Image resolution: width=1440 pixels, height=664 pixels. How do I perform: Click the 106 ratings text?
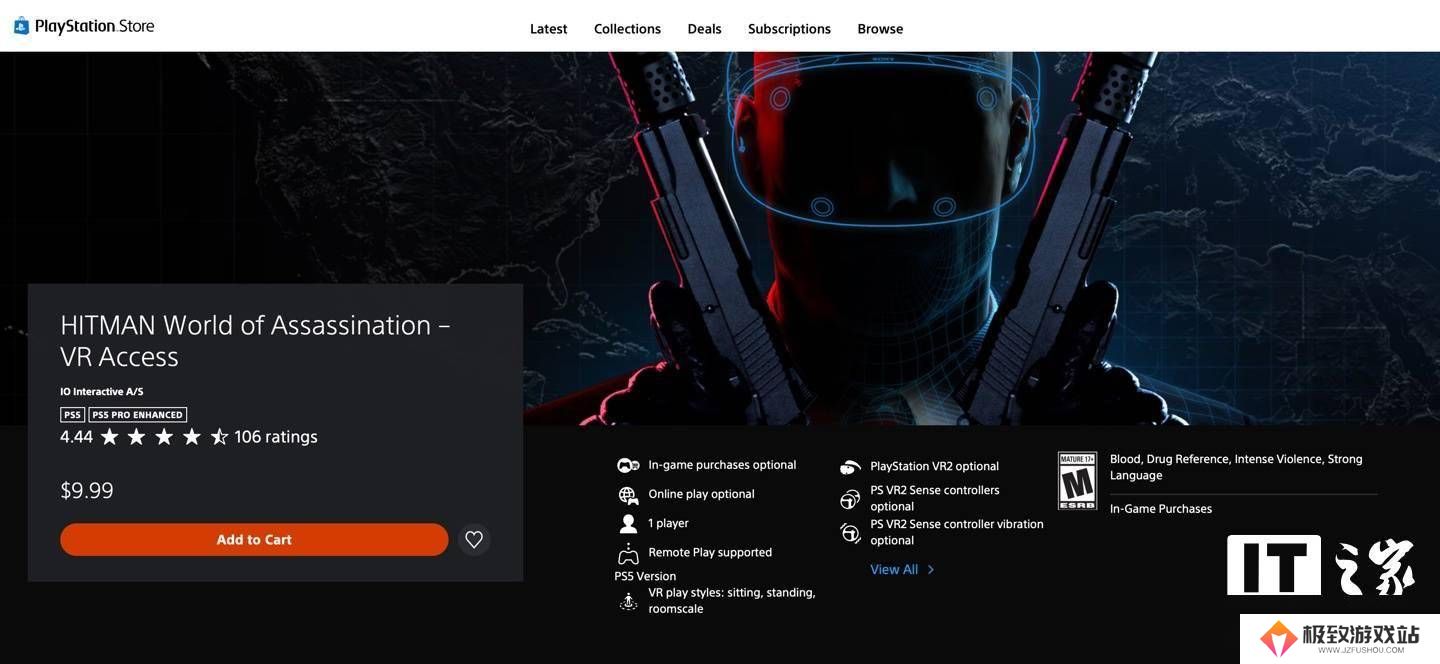tap(276, 437)
